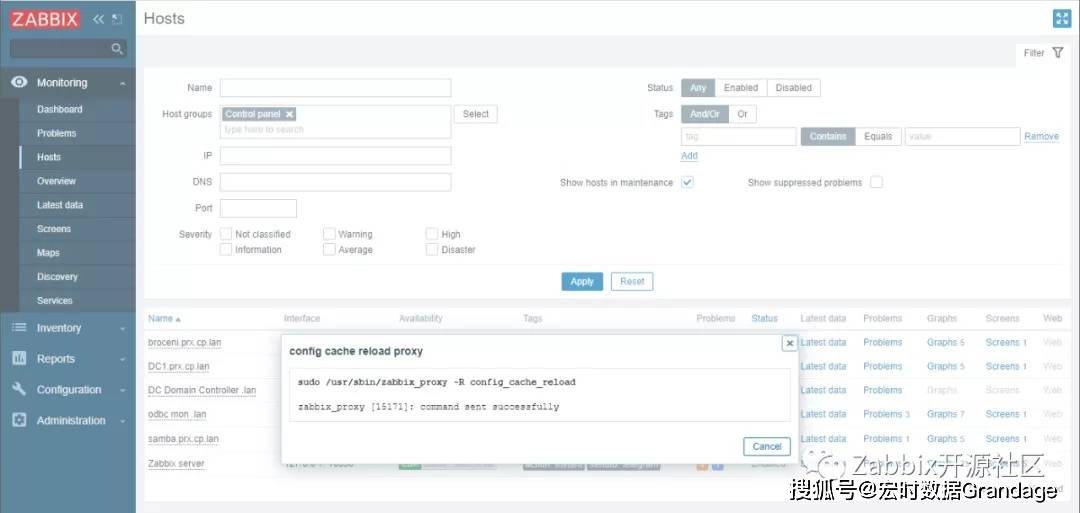The width and height of the screenshot is (1080, 513).
Task: Check Show suppressed problems
Action: pos(876,182)
